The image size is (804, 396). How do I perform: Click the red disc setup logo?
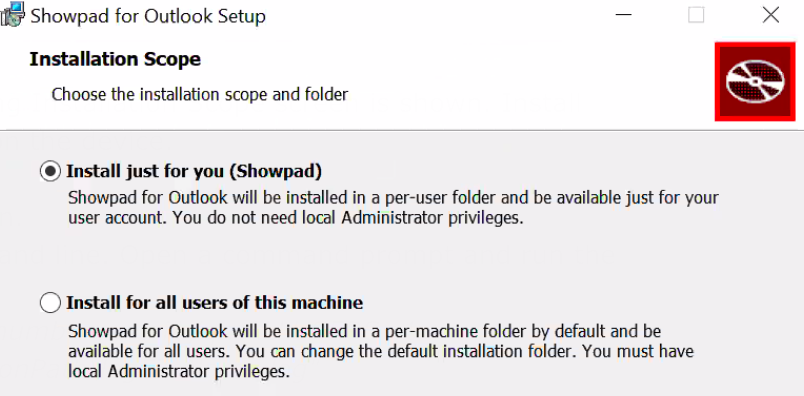[755, 82]
